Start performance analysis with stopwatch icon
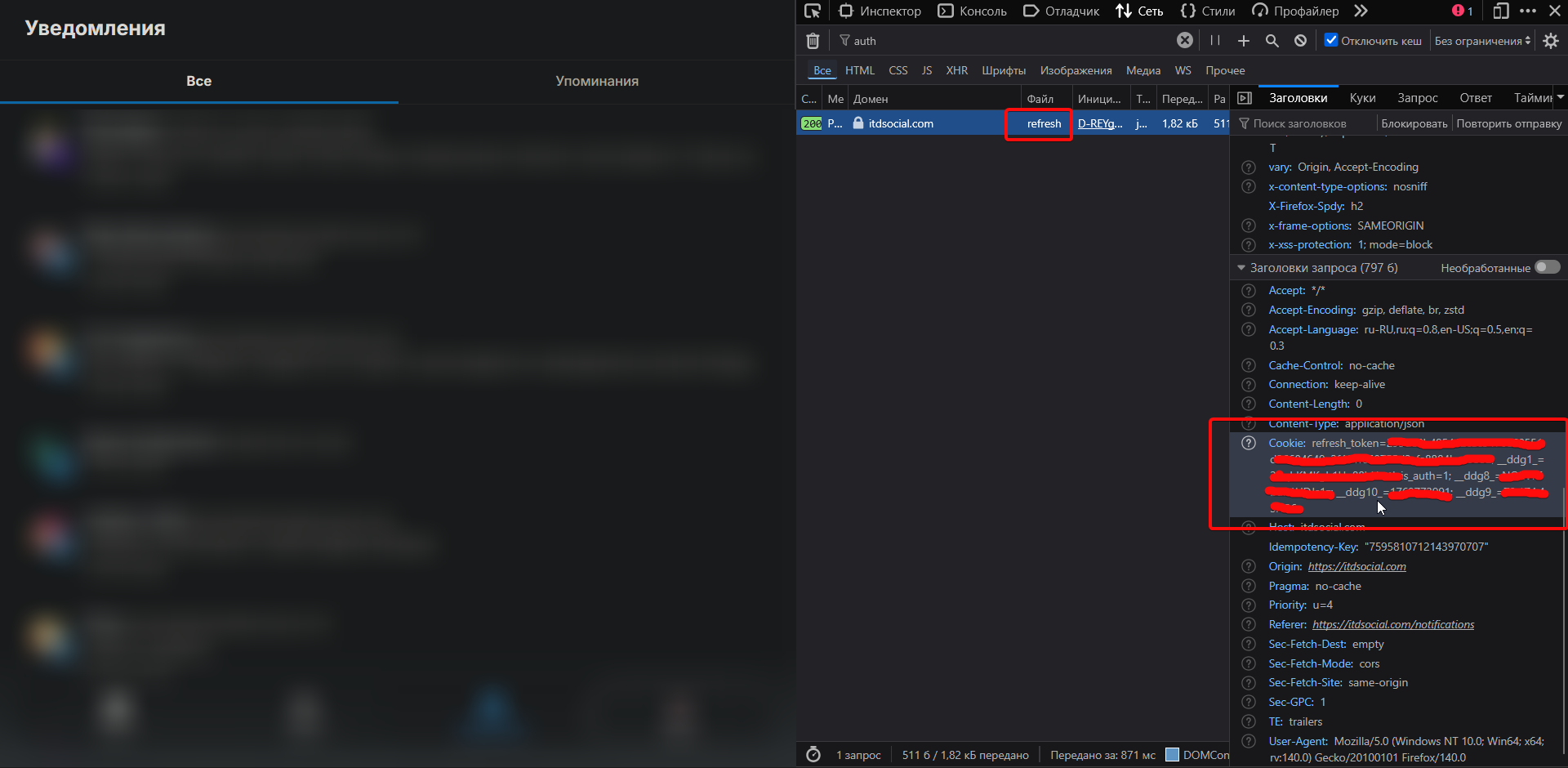This screenshot has width=1568, height=768. tap(813, 755)
